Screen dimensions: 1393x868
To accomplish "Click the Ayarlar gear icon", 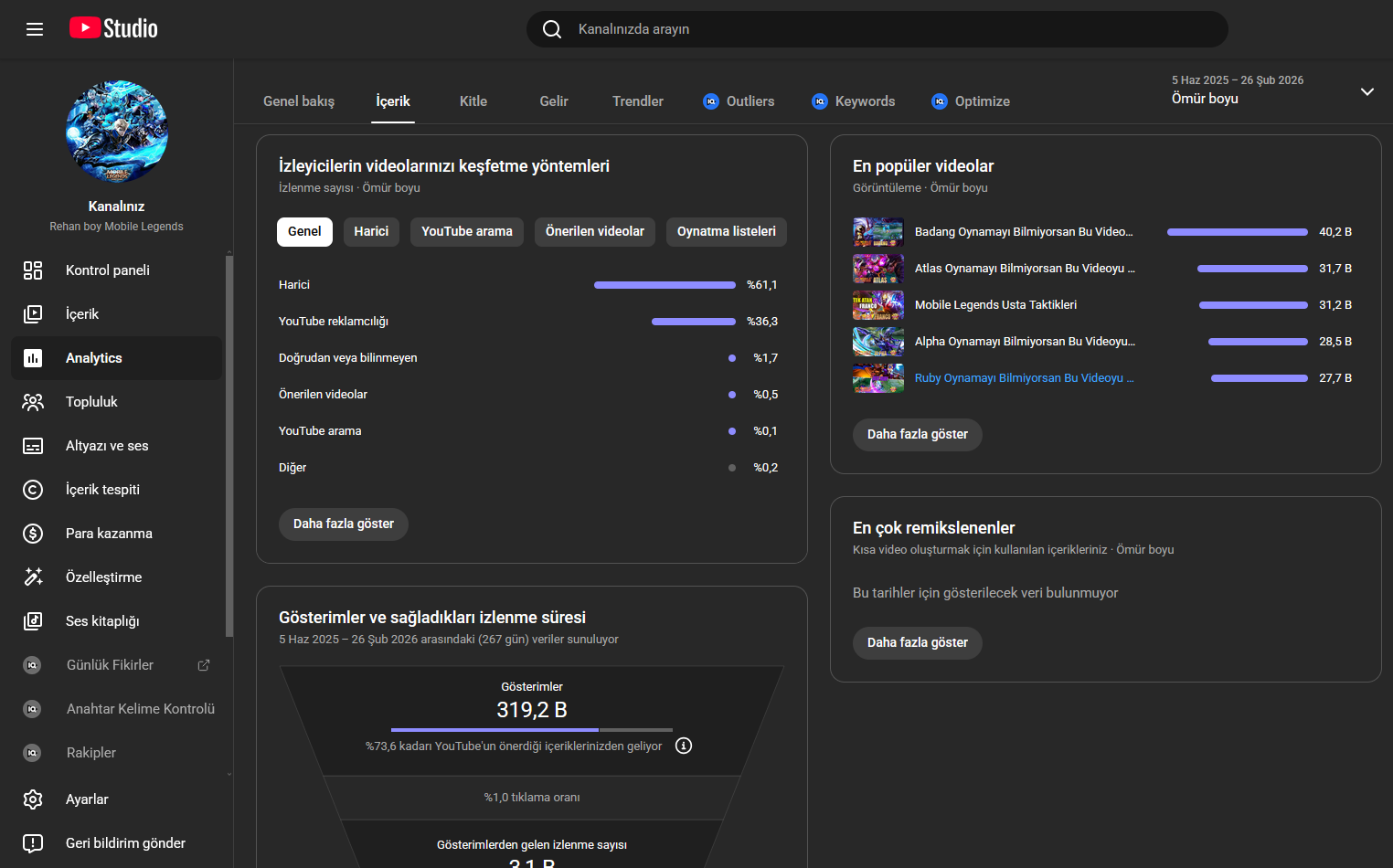I will tap(33, 799).
